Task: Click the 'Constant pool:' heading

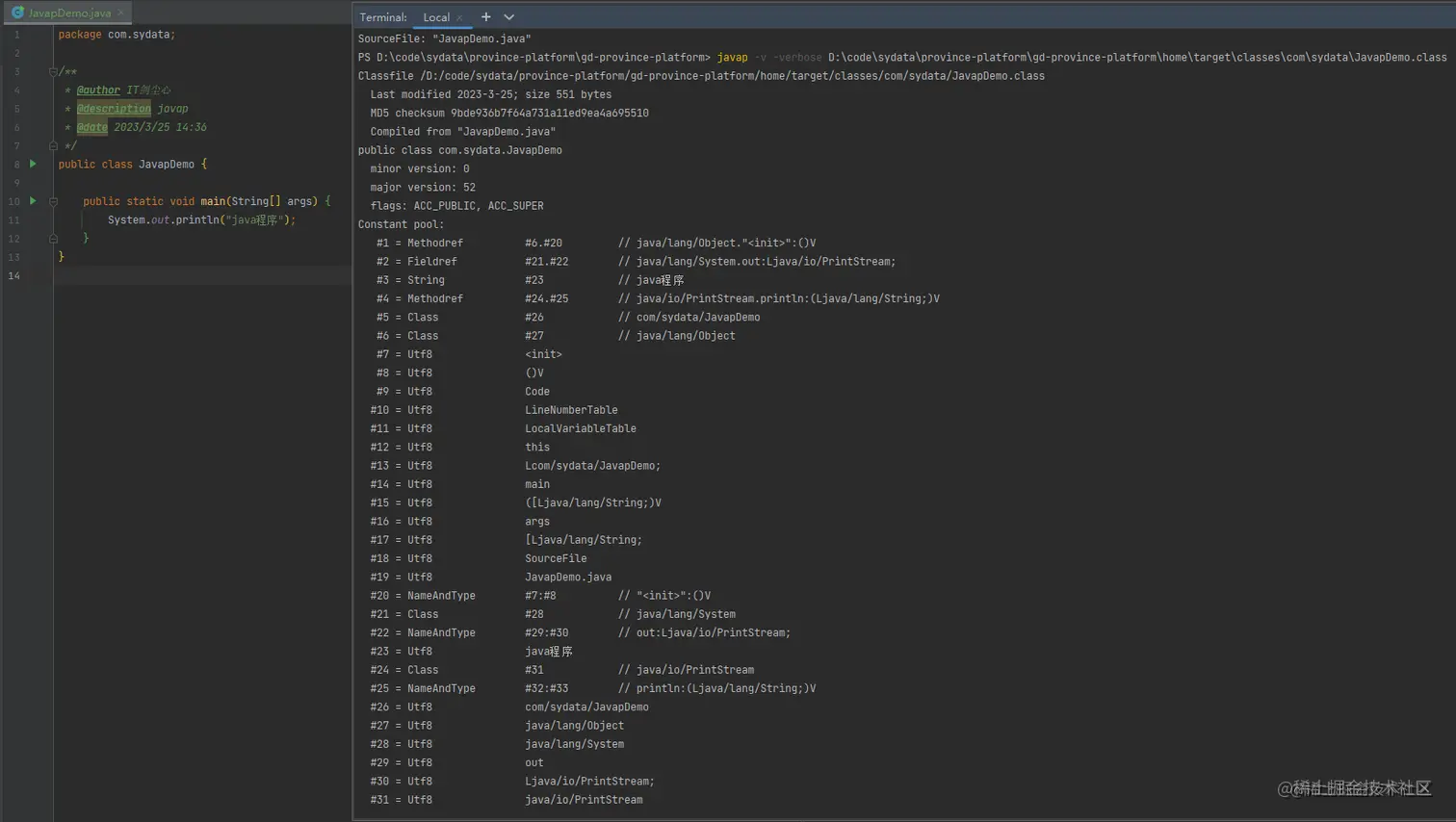Action: point(402,224)
